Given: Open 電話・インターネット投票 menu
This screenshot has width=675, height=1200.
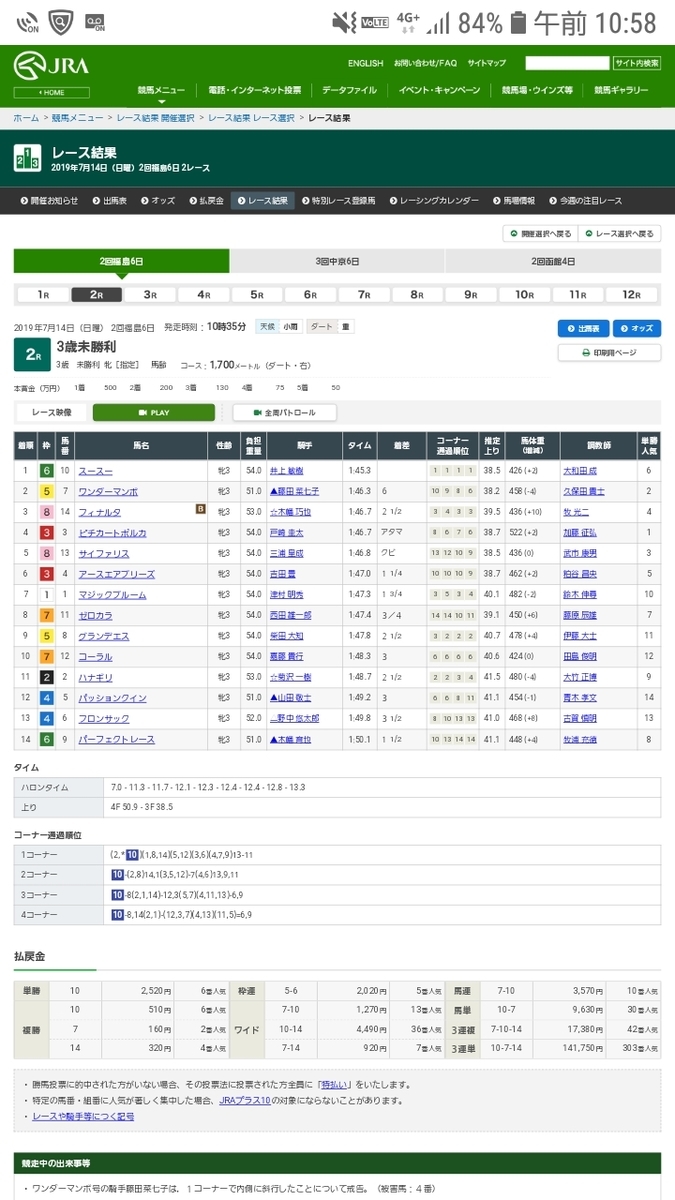Looking at the screenshot, I should click(x=254, y=90).
